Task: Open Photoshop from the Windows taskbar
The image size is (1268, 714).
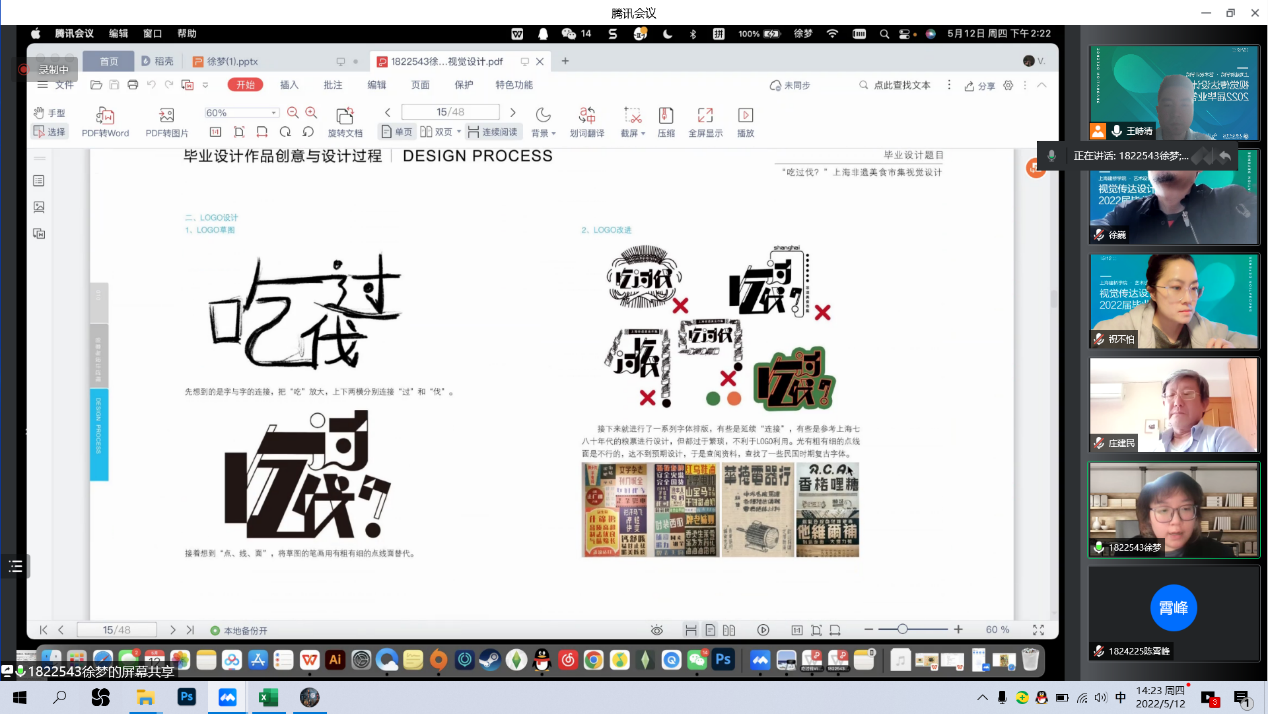Action: (186, 697)
